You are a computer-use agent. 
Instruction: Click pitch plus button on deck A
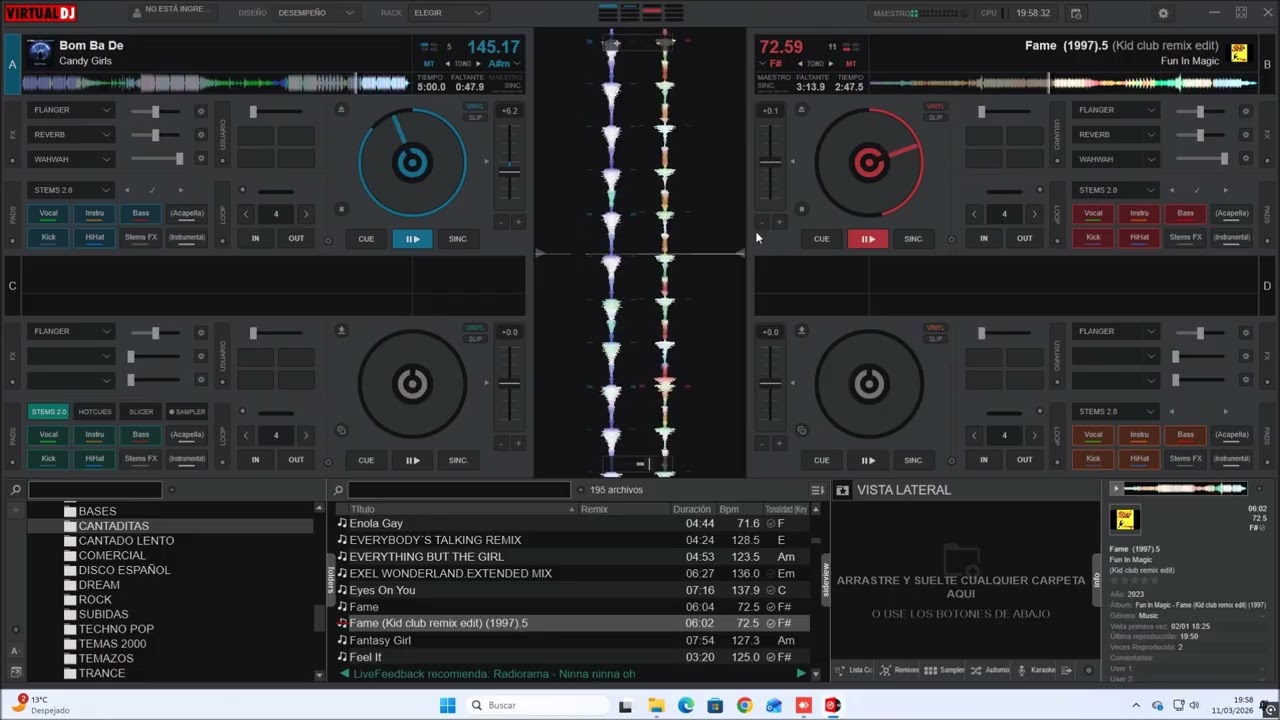(518, 222)
